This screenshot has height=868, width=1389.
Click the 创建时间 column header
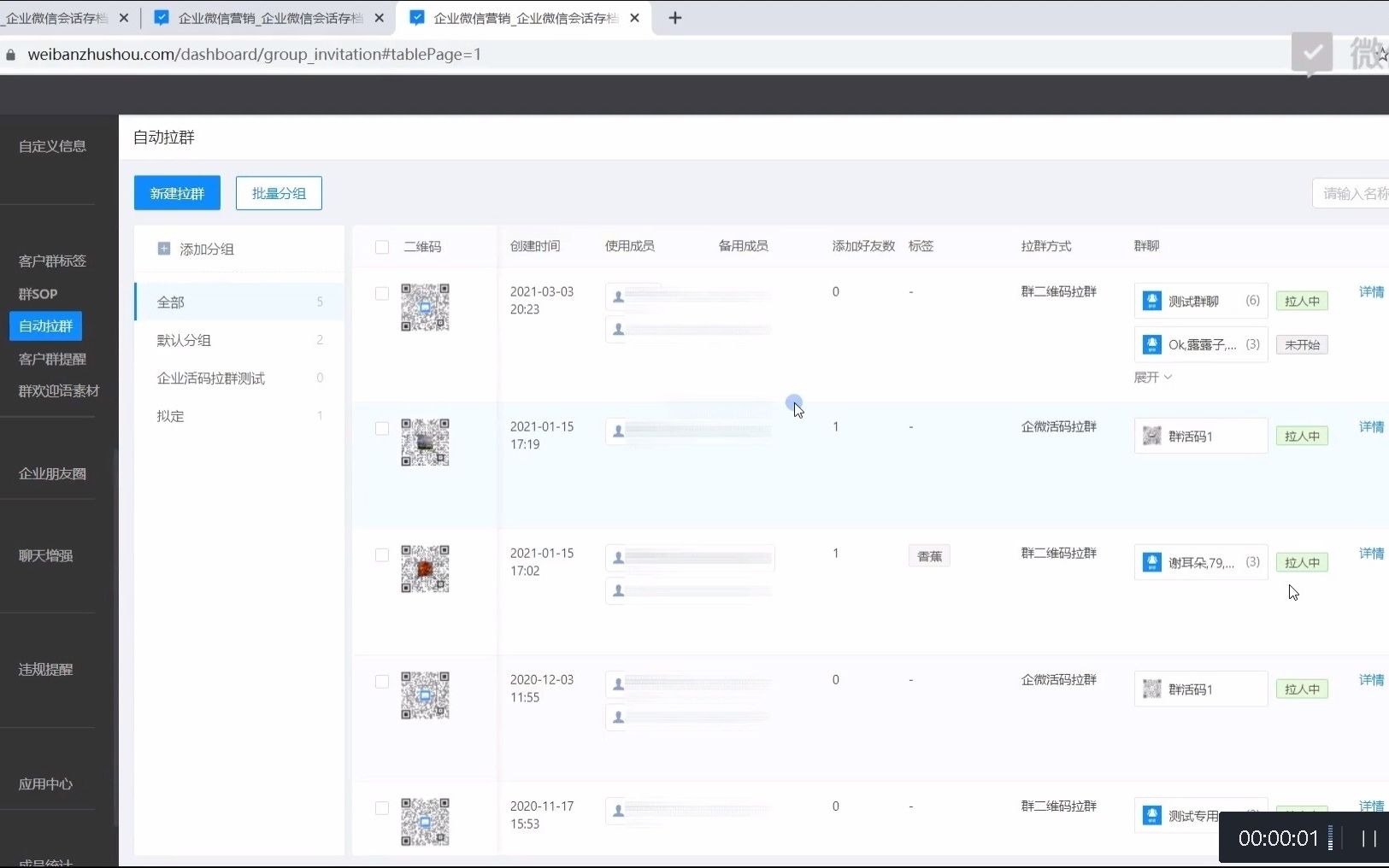[x=535, y=246]
